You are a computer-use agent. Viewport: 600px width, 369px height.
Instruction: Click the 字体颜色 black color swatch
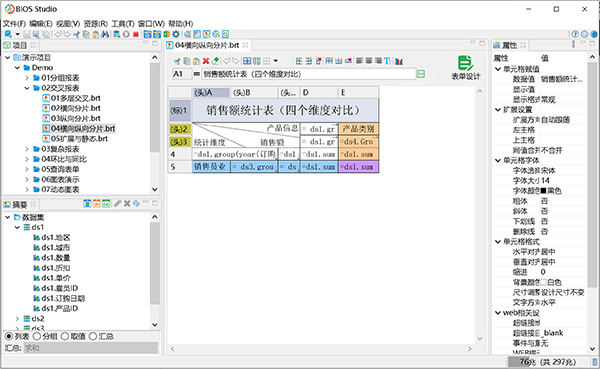pos(543,191)
